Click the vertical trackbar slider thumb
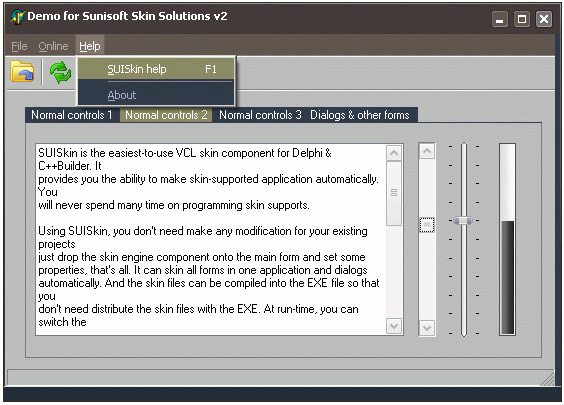This screenshot has height=405, width=564. click(463, 220)
